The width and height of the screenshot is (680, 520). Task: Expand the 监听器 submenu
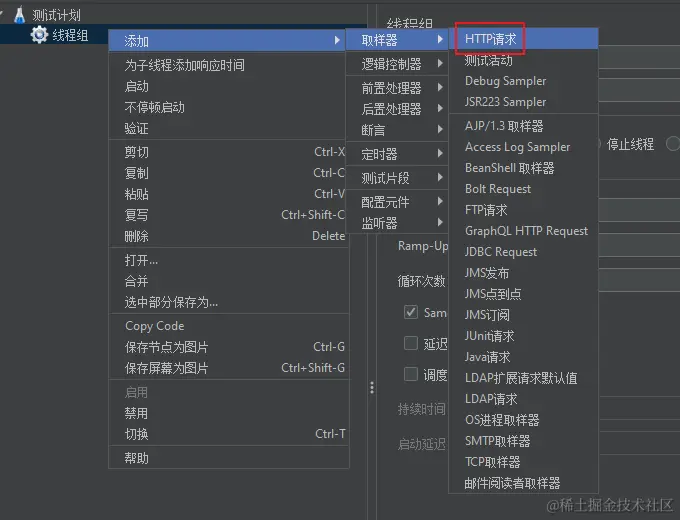coord(397,222)
